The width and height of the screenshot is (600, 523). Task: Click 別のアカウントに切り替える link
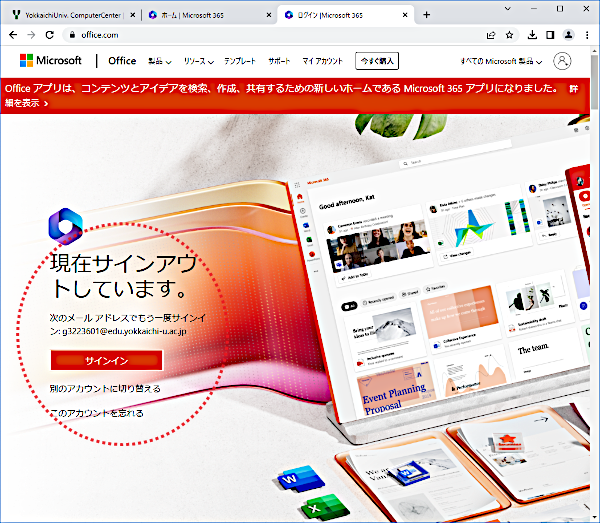pyautogui.click(x=105, y=389)
